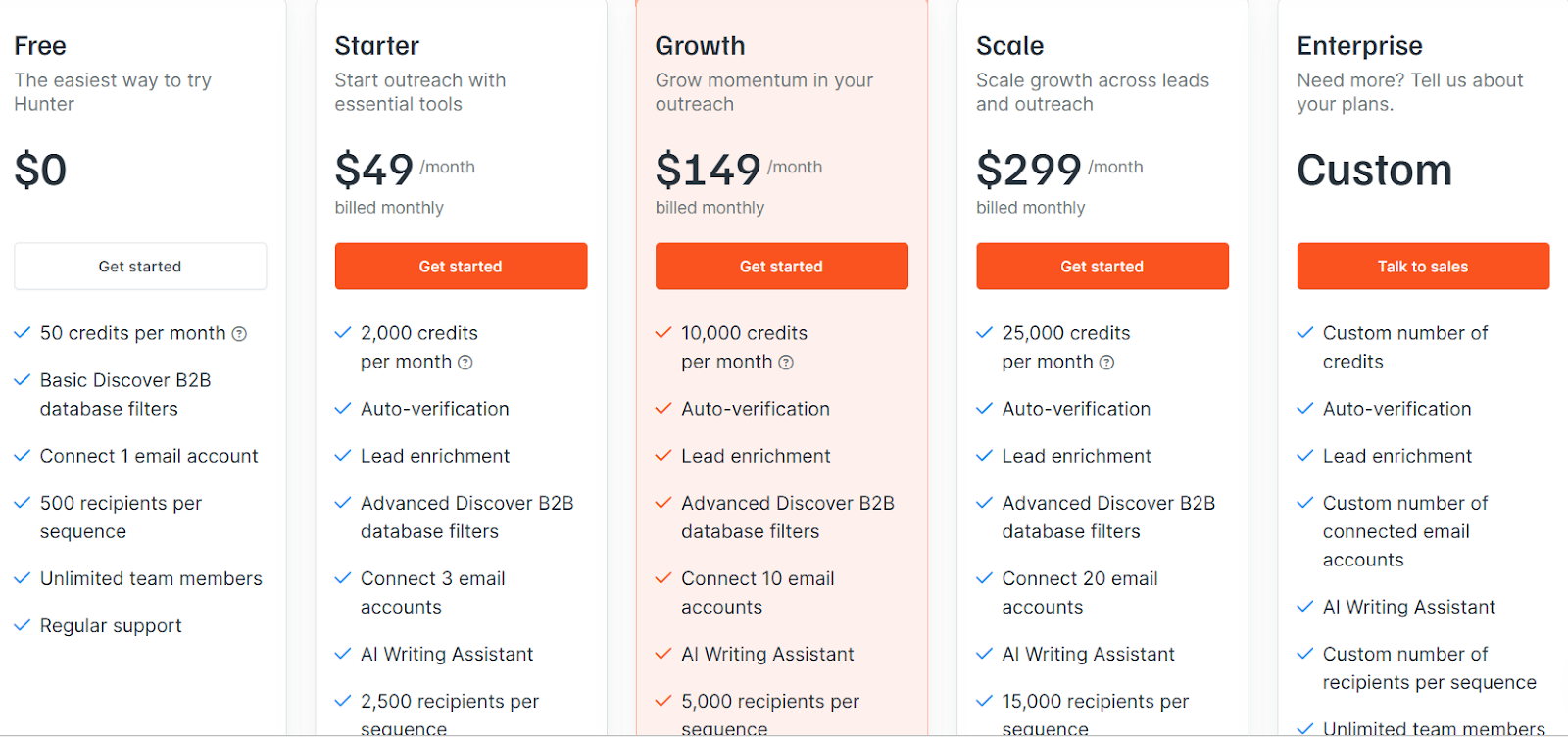Click Auto-verification in the Scale column

[1075, 409]
